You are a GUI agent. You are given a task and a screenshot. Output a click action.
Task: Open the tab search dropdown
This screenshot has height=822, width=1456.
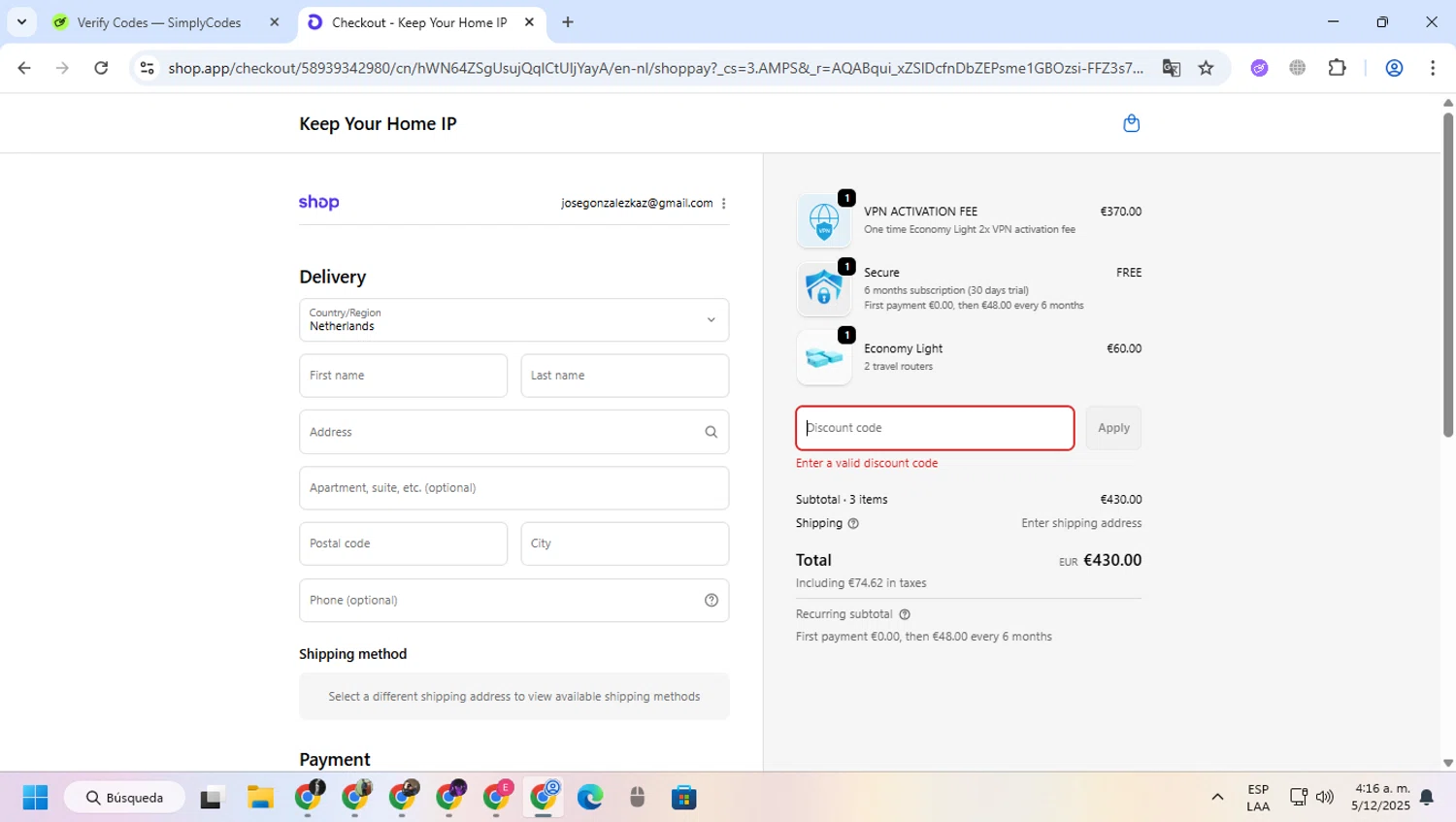click(21, 22)
